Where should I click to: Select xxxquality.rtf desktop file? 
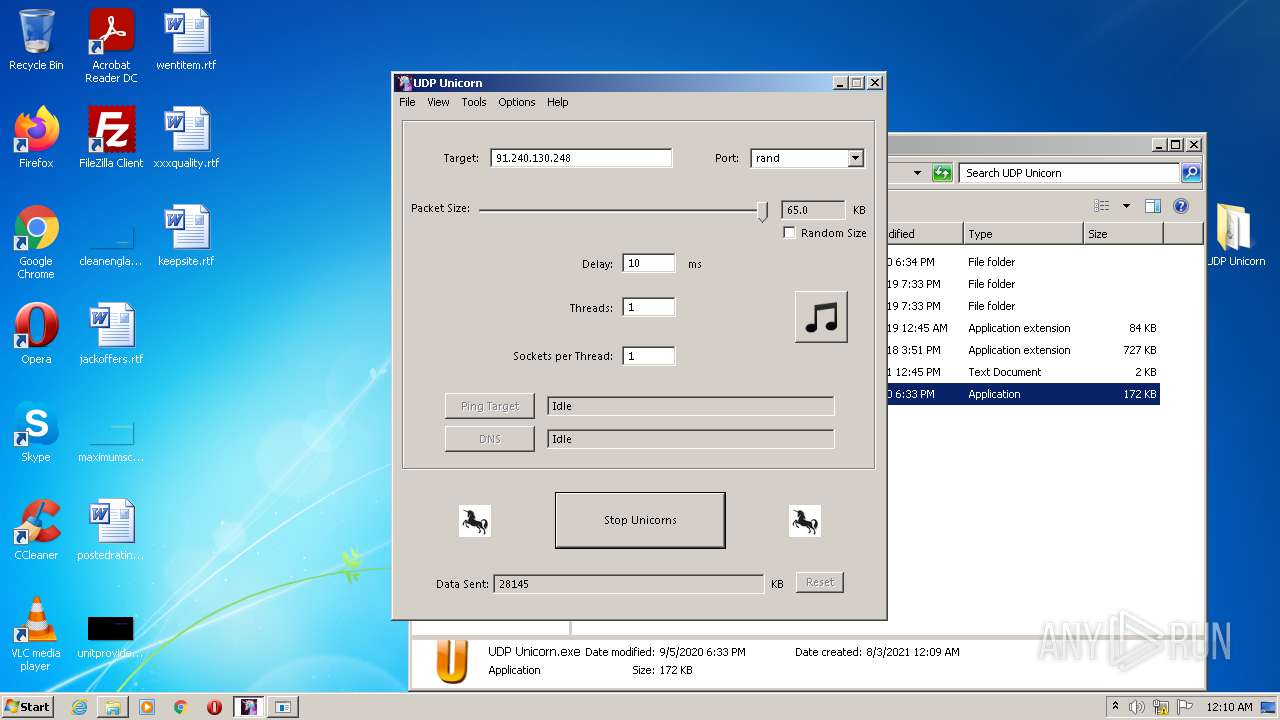186,138
